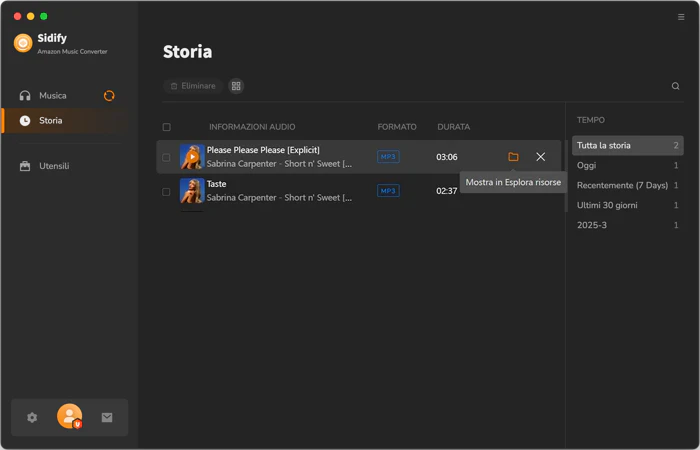Screen dimensions: 700x450
Task: Check the Taste row checkbox
Action: pos(166,192)
